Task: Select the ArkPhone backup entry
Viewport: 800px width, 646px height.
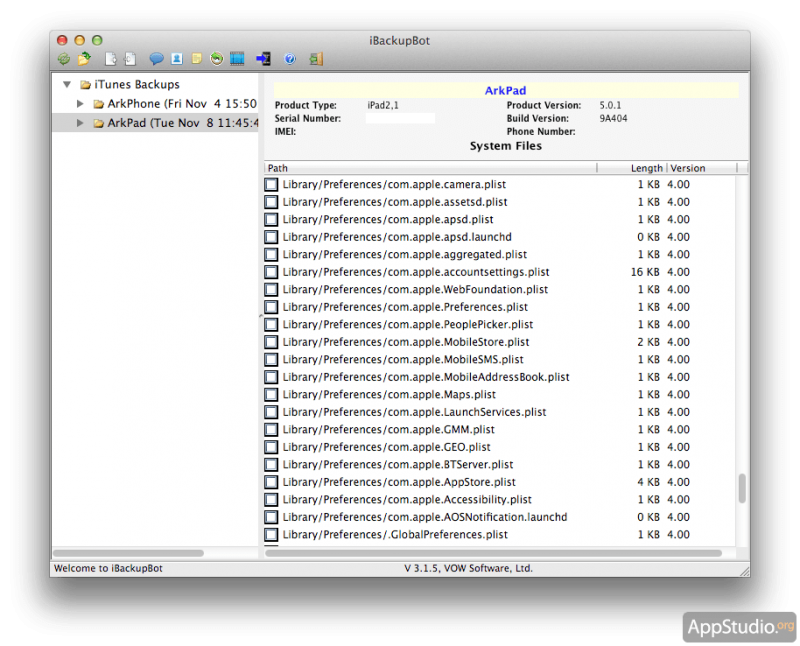Action: tap(182, 104)
